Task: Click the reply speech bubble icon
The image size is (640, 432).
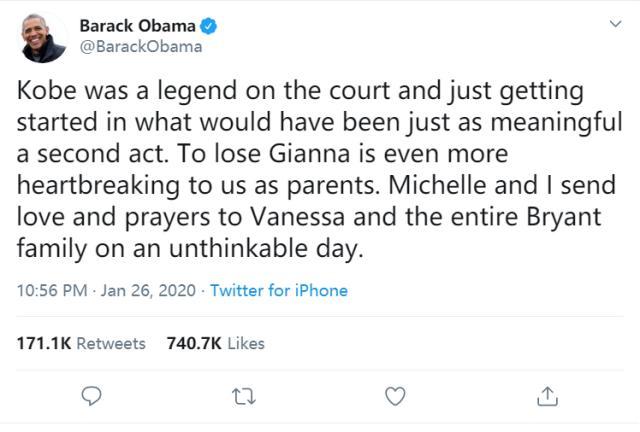Action: tap(93, 396)
